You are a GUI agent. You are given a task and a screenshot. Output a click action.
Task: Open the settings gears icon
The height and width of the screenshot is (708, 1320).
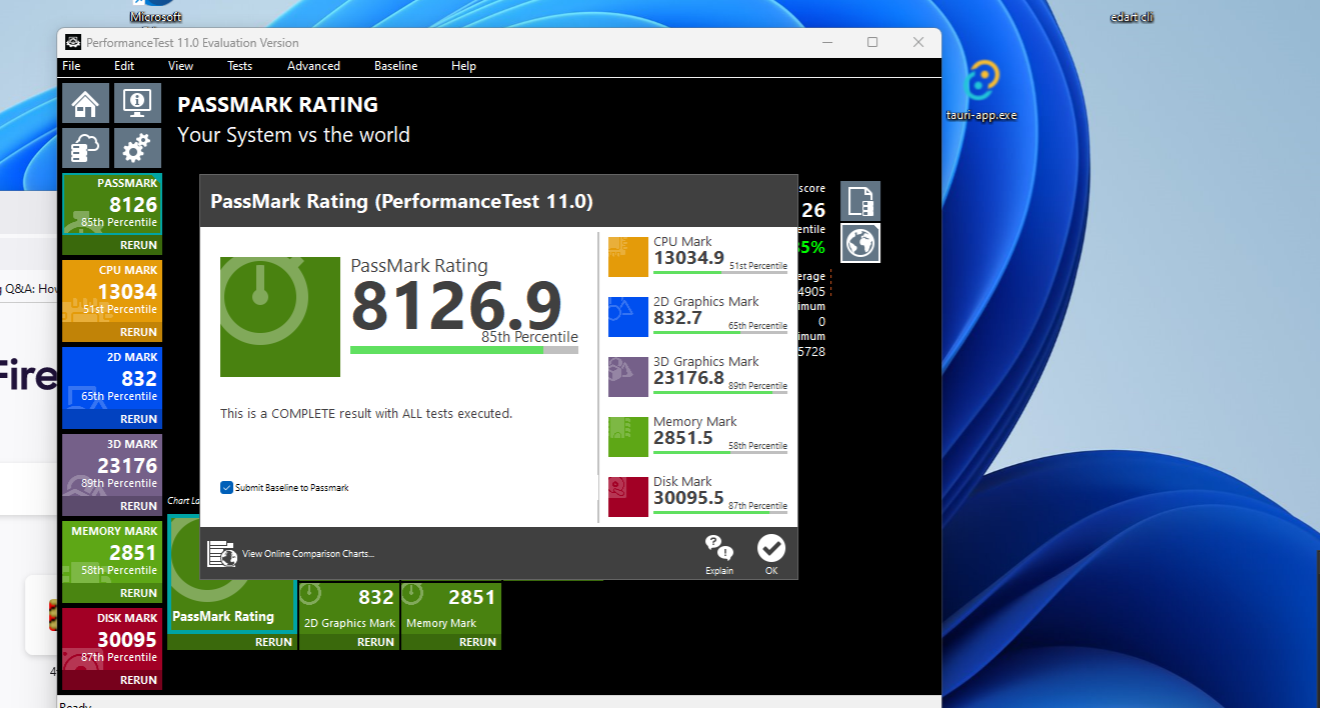point(137,148)
